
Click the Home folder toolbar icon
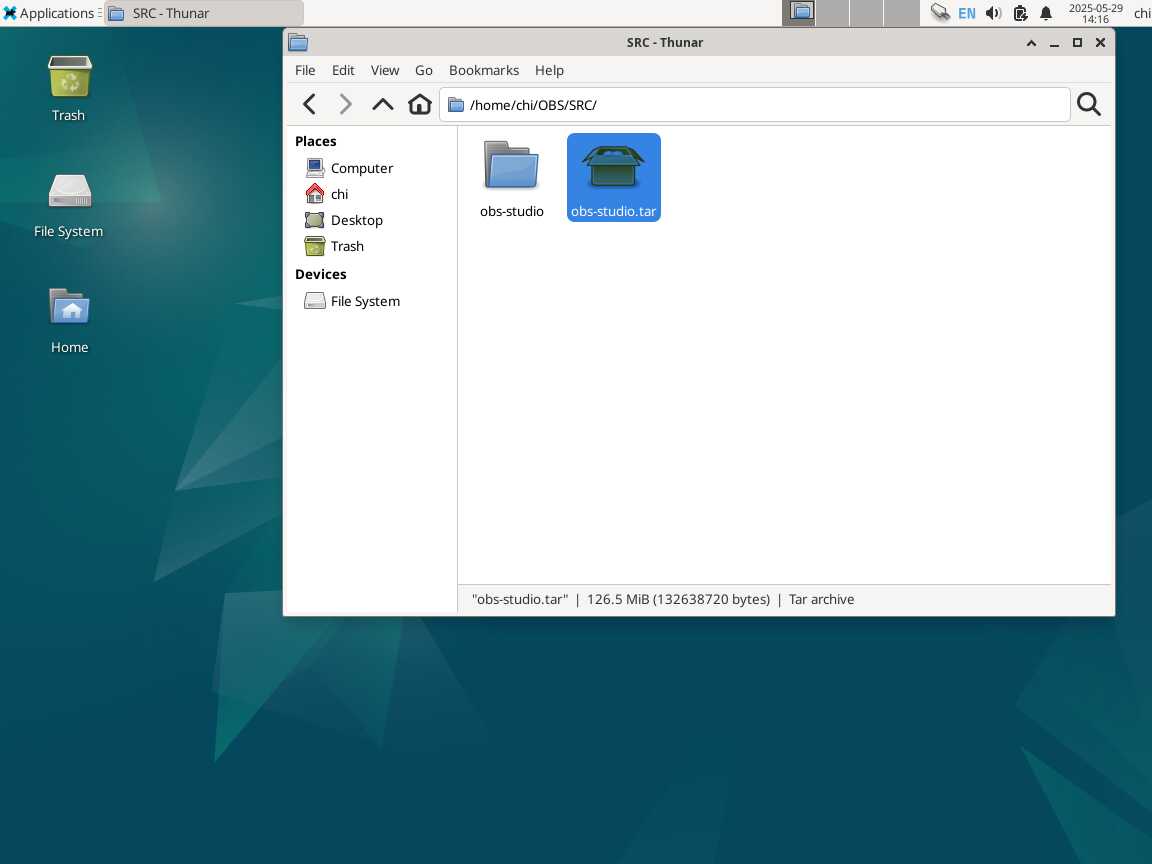pos(420,104)
